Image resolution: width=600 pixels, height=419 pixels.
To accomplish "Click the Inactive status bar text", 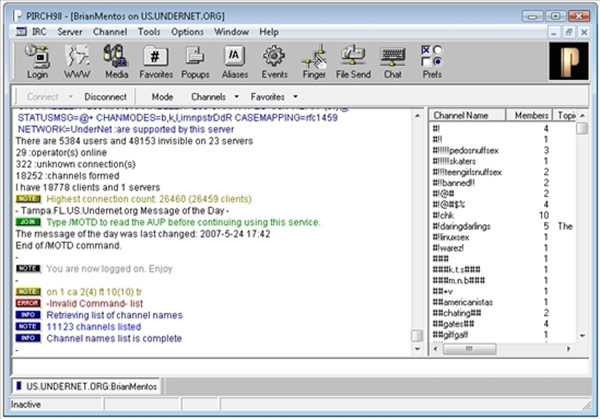I will click(26, 404).
